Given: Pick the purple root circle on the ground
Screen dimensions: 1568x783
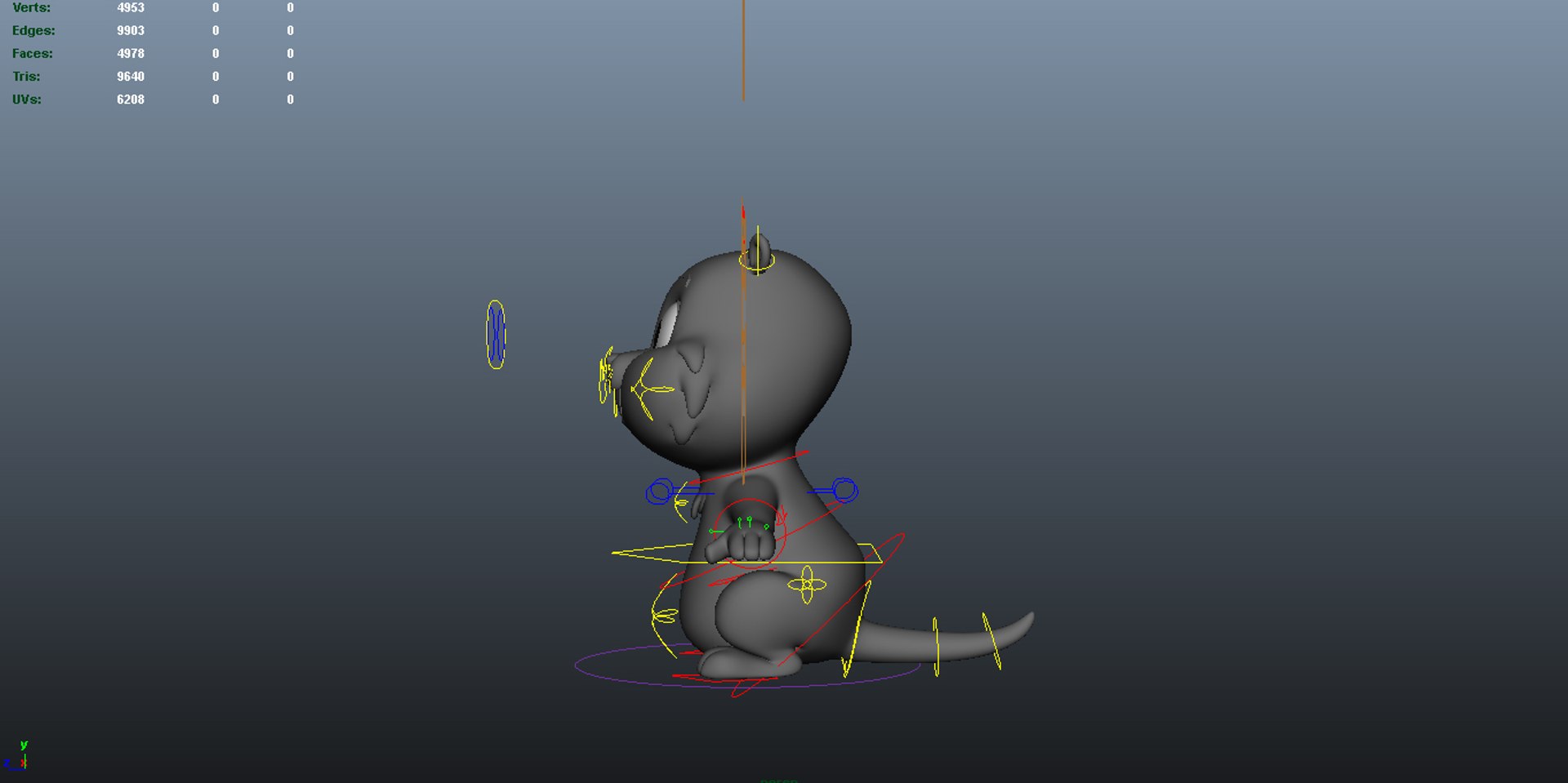Looking at the screenshot, I should pyautogui.click(x=747, y=665).
